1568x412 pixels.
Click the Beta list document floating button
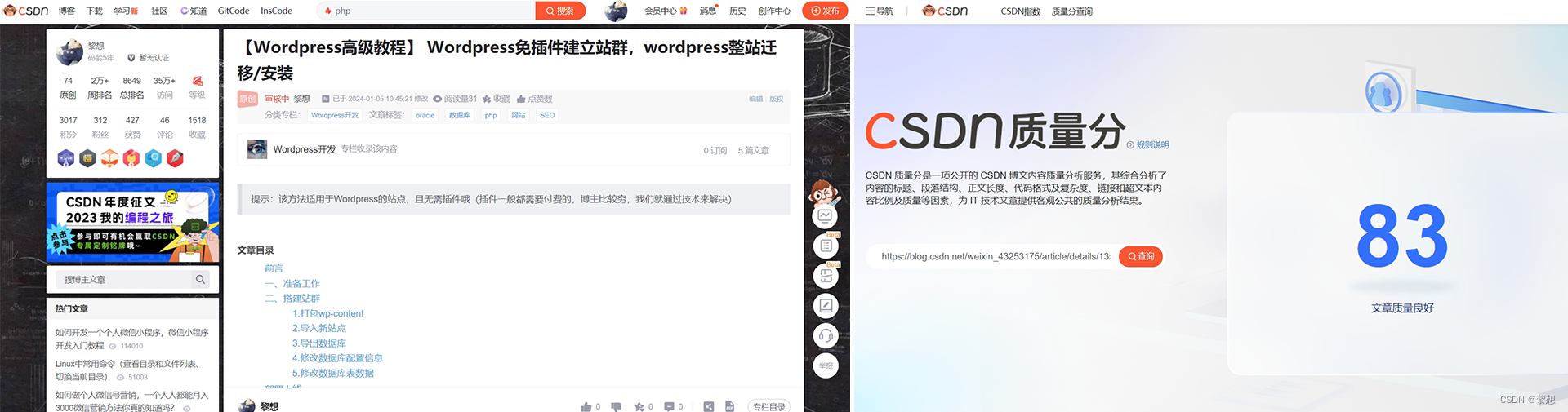point(826,246)
